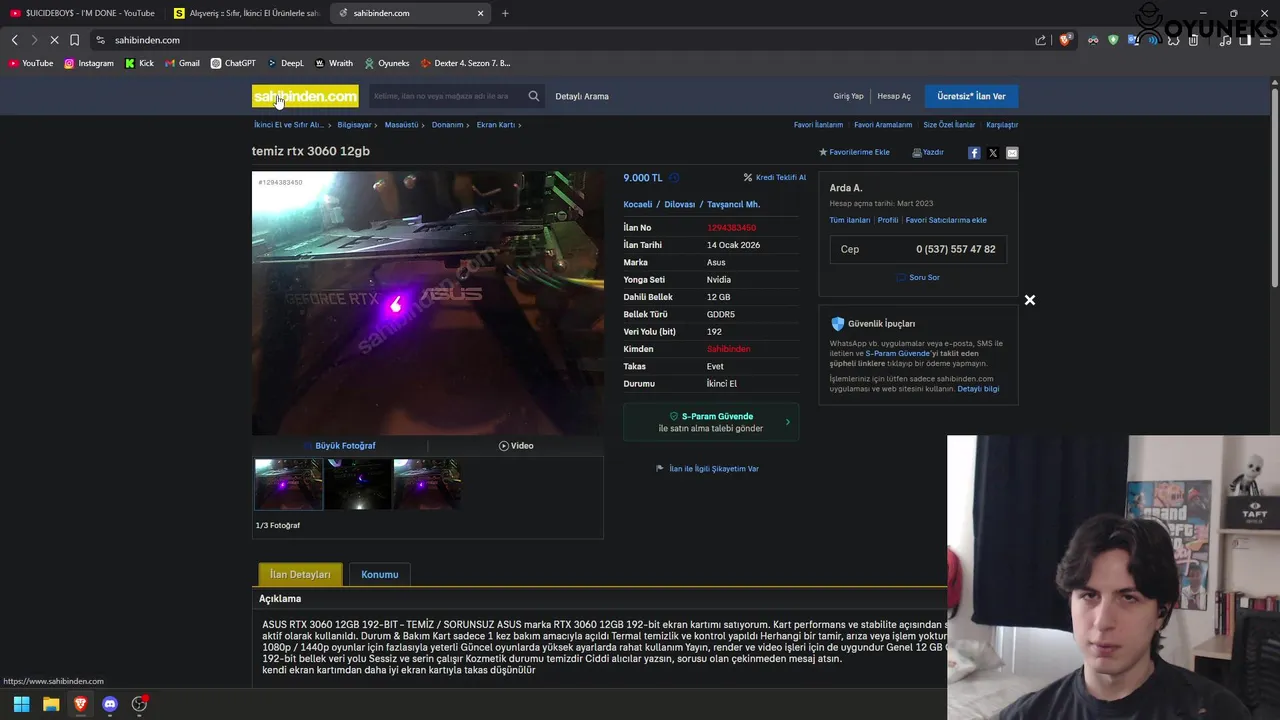
Task: Close the security tips overlay X
Action: [x=1030, y=300]
